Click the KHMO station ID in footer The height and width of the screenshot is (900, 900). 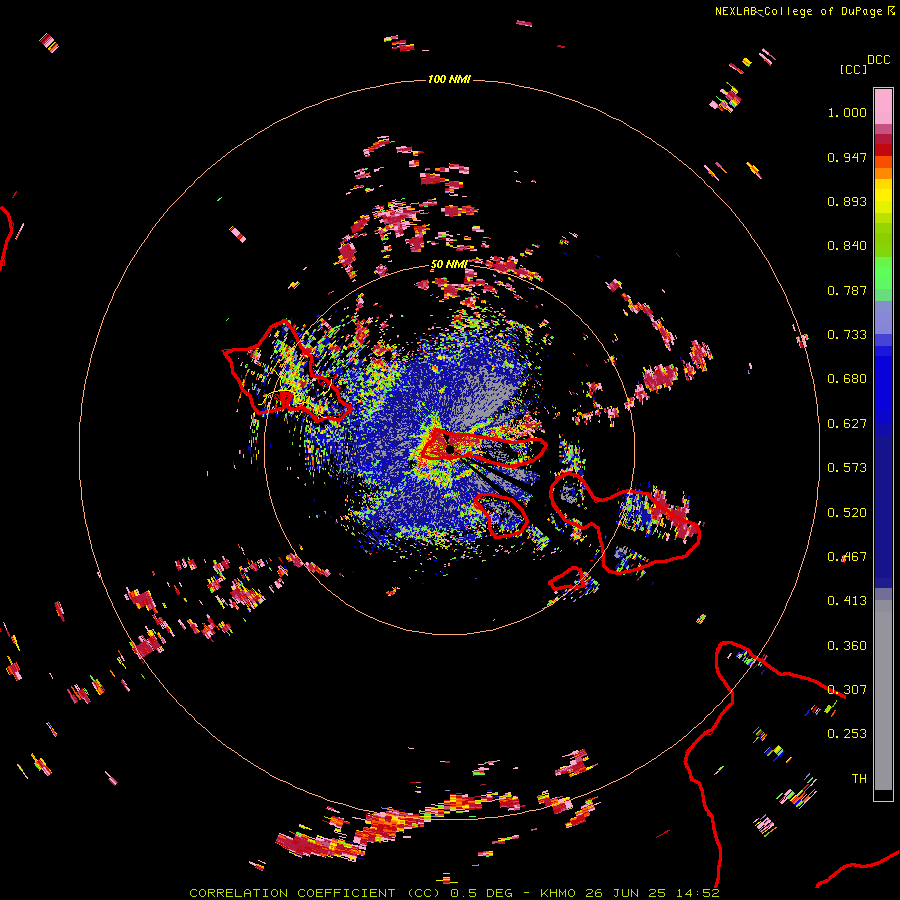[x=557, y=893]
